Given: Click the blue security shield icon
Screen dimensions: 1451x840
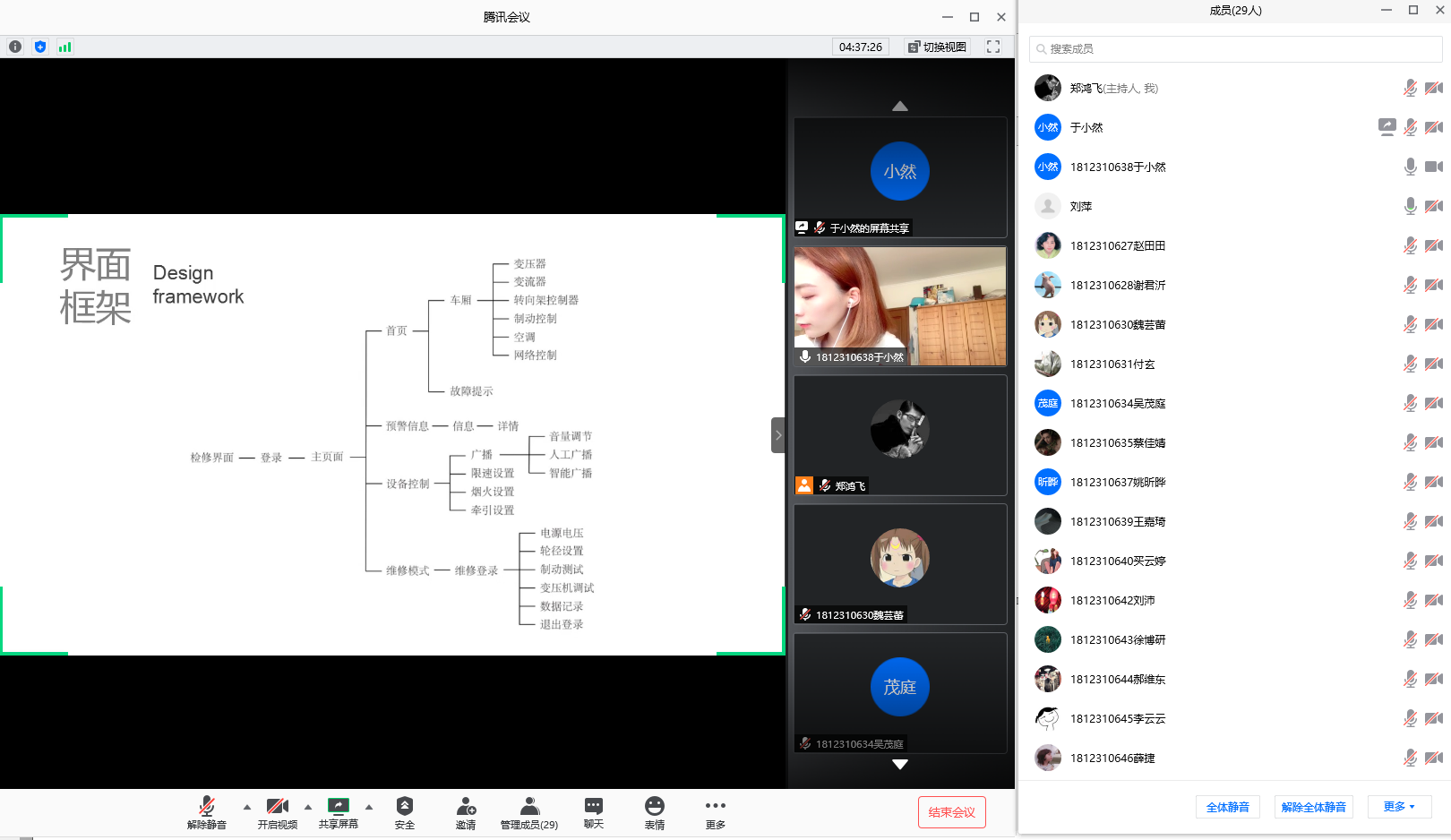Looking at the screenshot, I should point(40,47).
